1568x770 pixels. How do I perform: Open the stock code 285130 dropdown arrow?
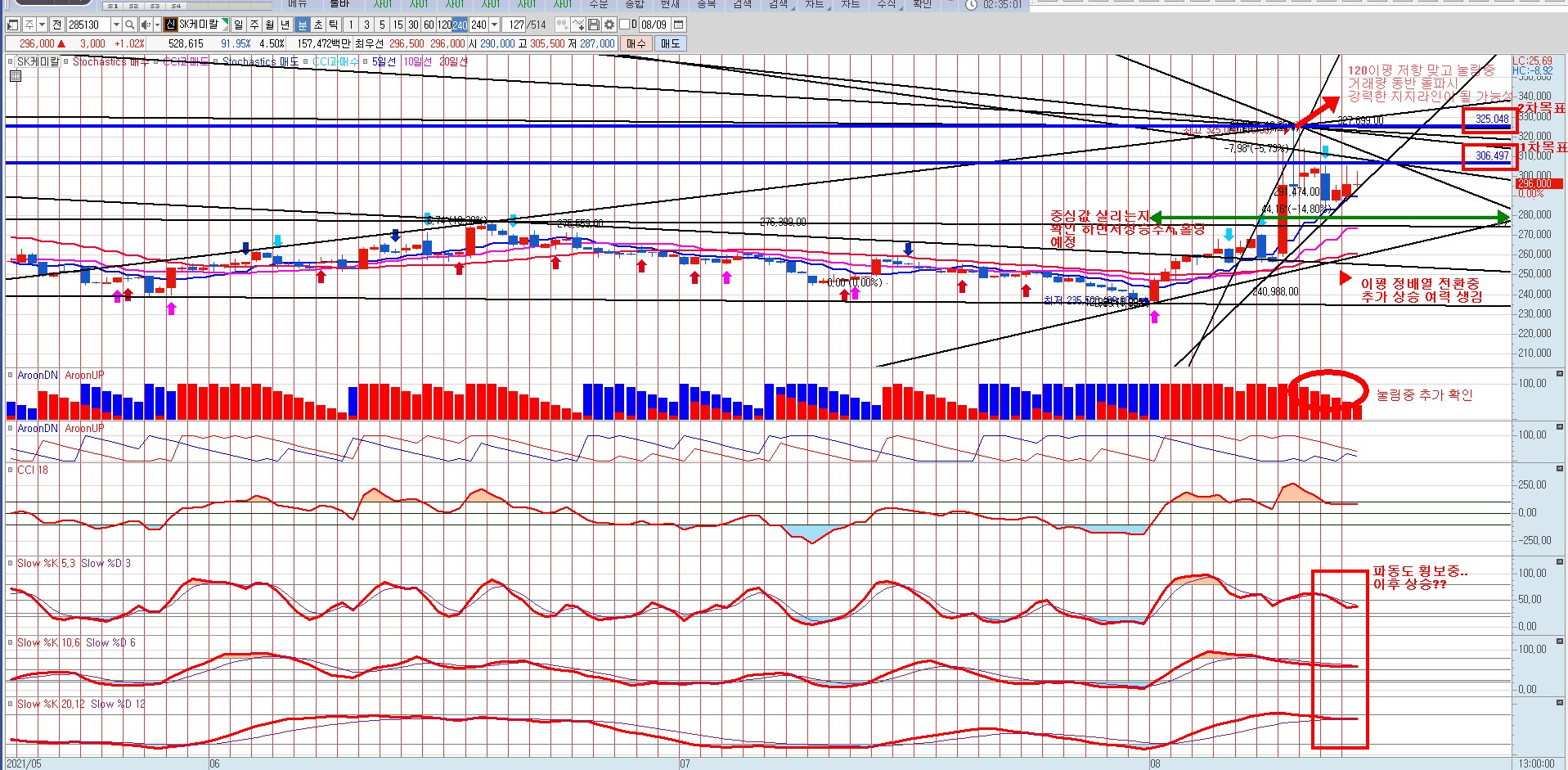(x=115, y=25)
